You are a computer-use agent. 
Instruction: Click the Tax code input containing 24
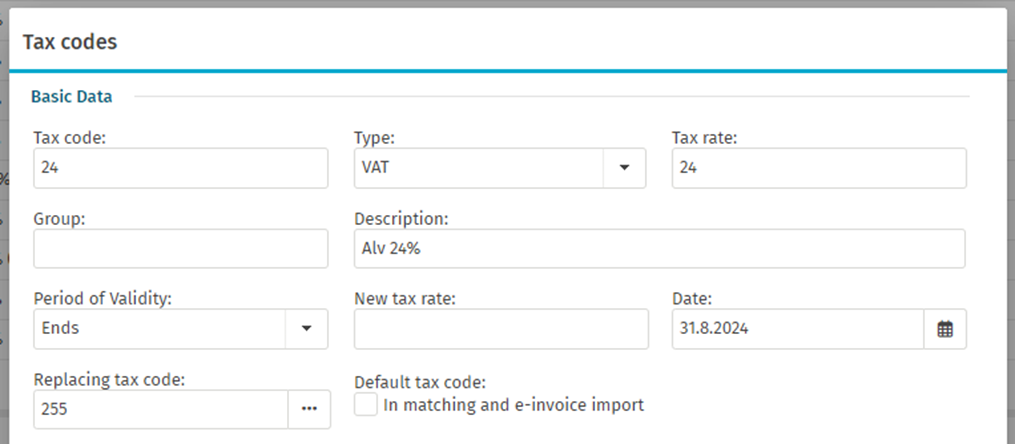(x=181, y=168)
